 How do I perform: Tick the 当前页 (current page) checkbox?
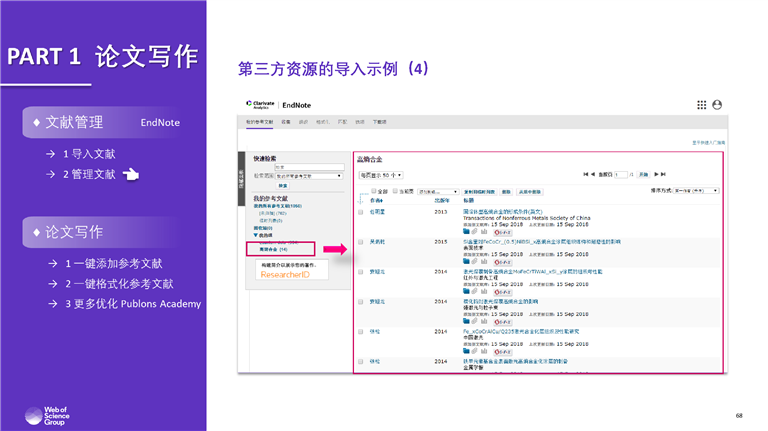point(395,191)
